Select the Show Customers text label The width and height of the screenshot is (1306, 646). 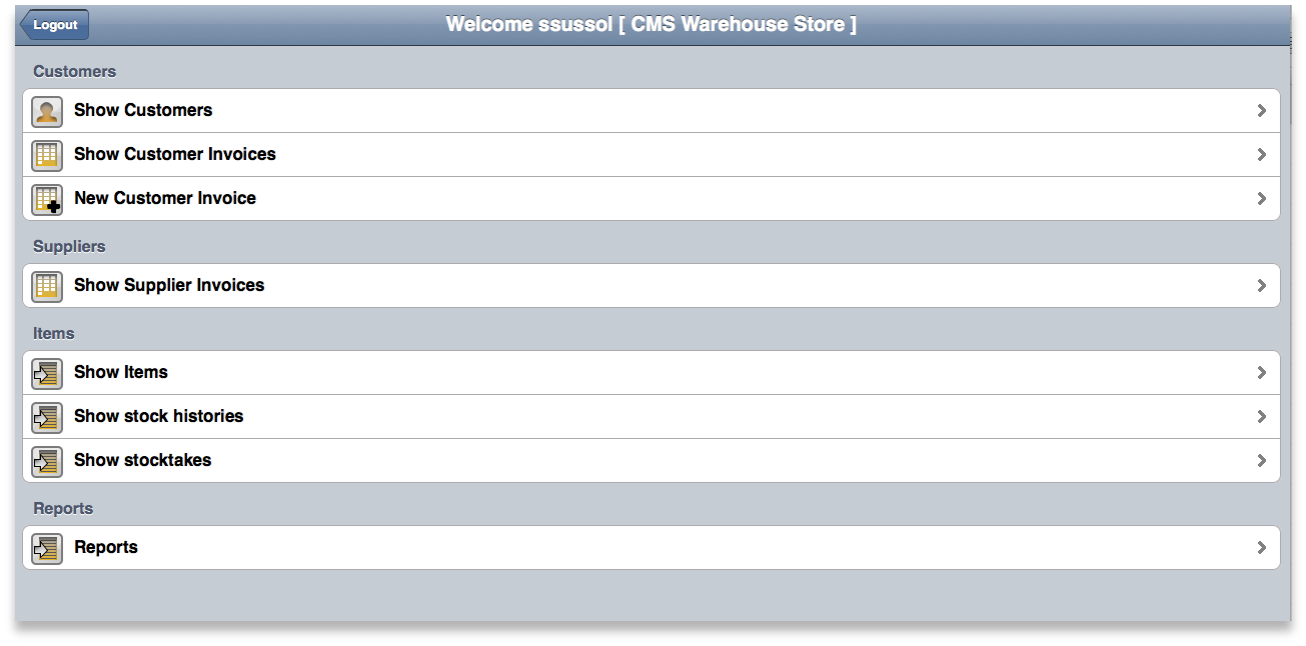tap(143, 110)
